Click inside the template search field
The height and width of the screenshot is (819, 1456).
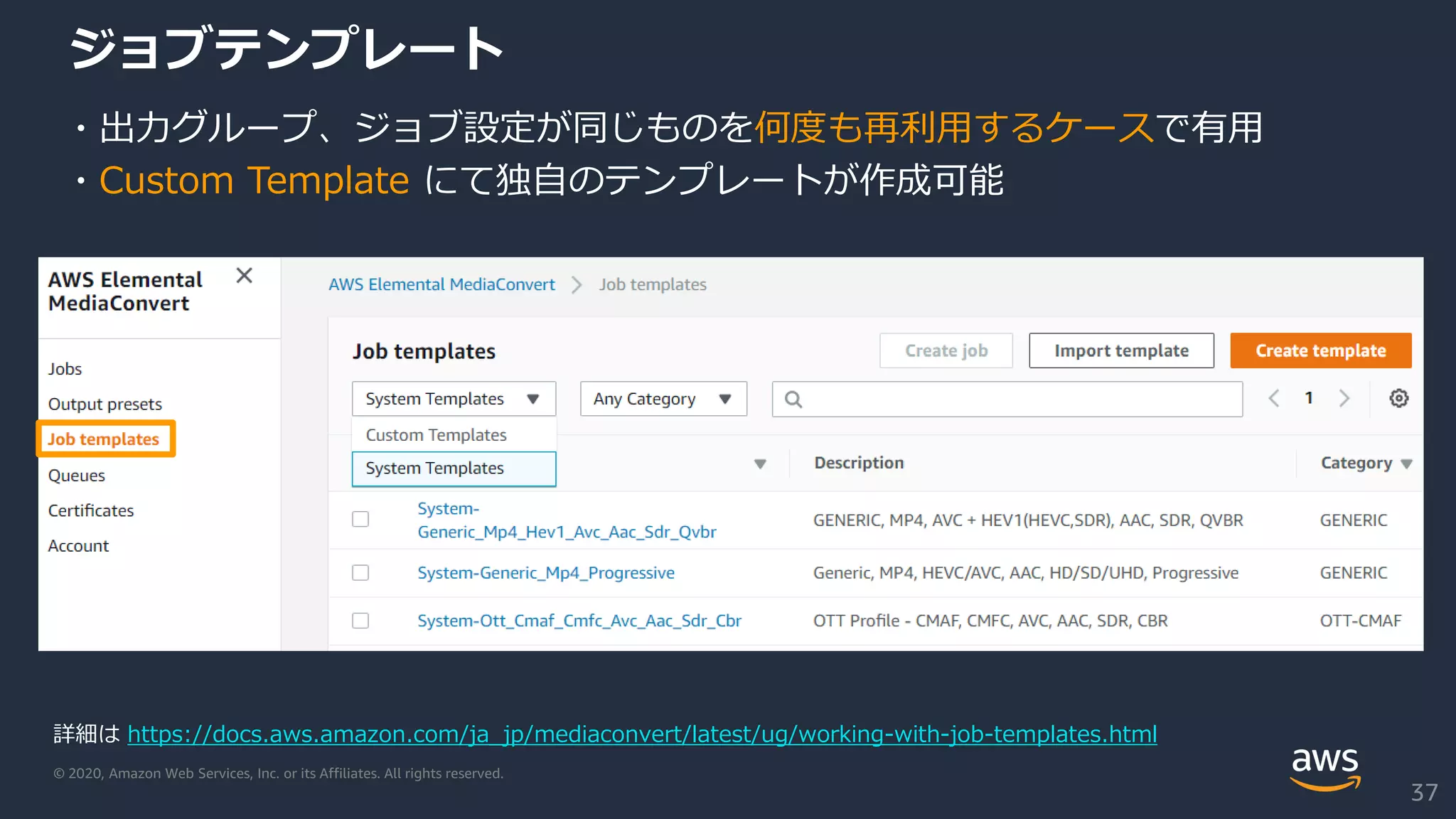(1007, 400)
